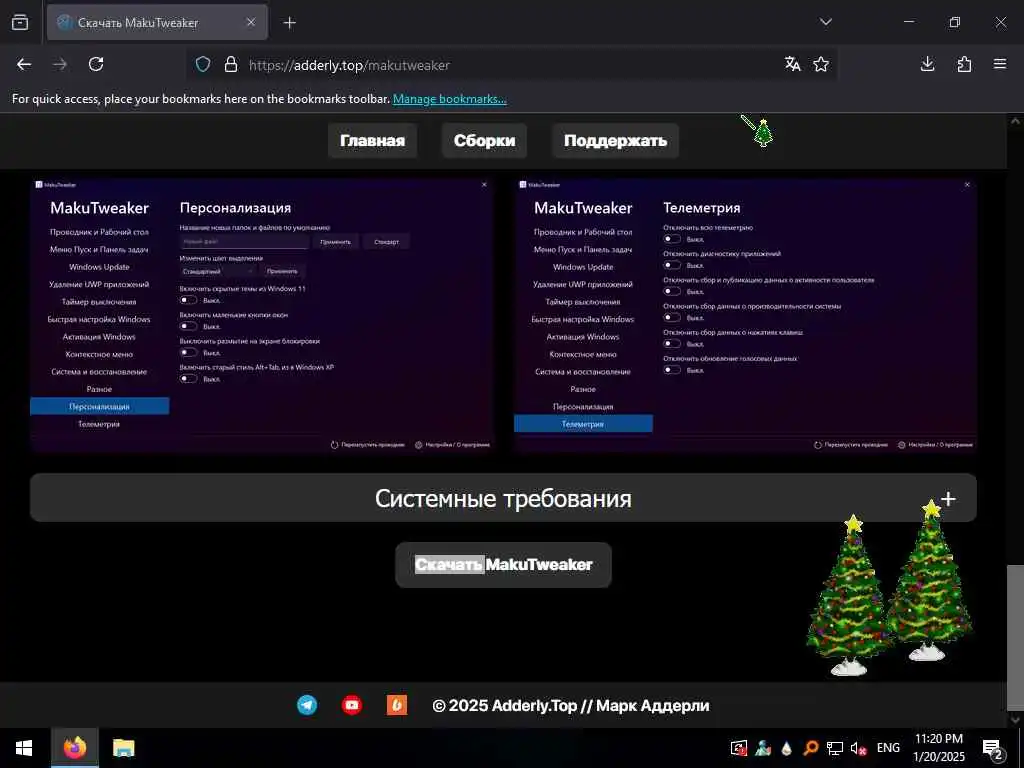Viewport: 1024px width, 768px height.
Task: Click the 2025 Adderly.Top copyright text
Action: (x=571, y=705)
